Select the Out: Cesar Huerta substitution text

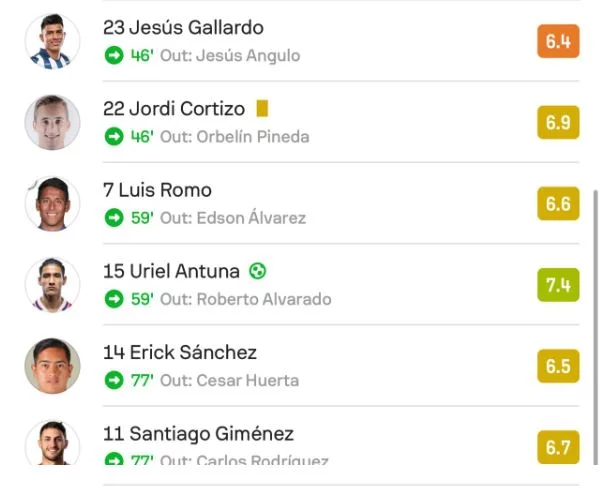coord(229,381)
